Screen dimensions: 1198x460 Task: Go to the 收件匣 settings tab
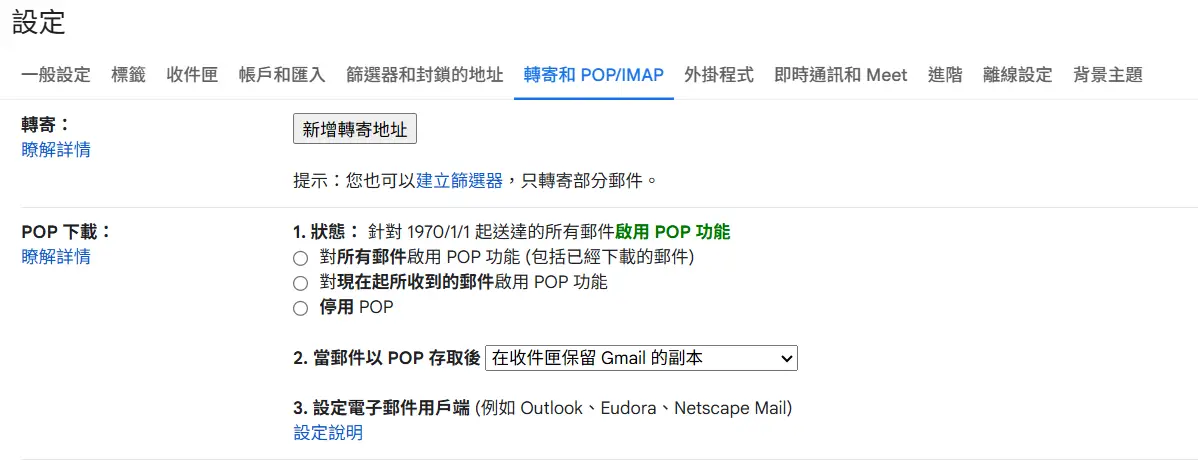(192, 75)
